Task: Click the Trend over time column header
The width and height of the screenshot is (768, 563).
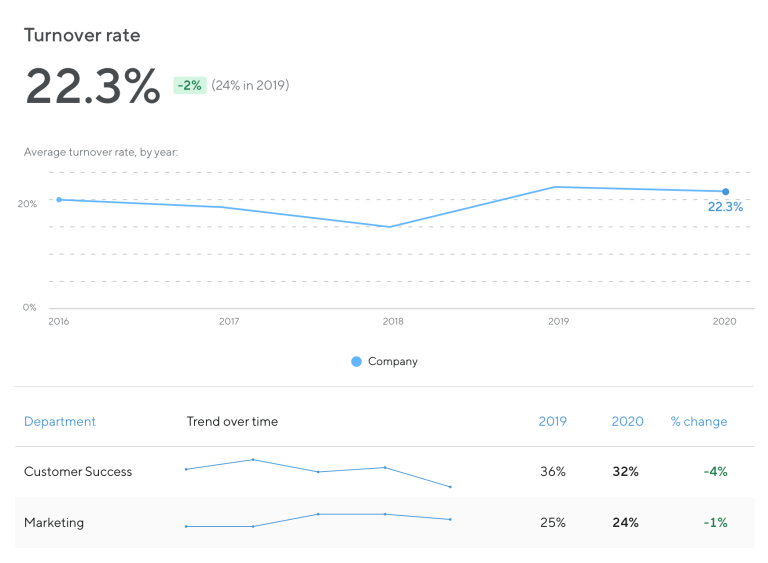Action: tap(232, 421)
